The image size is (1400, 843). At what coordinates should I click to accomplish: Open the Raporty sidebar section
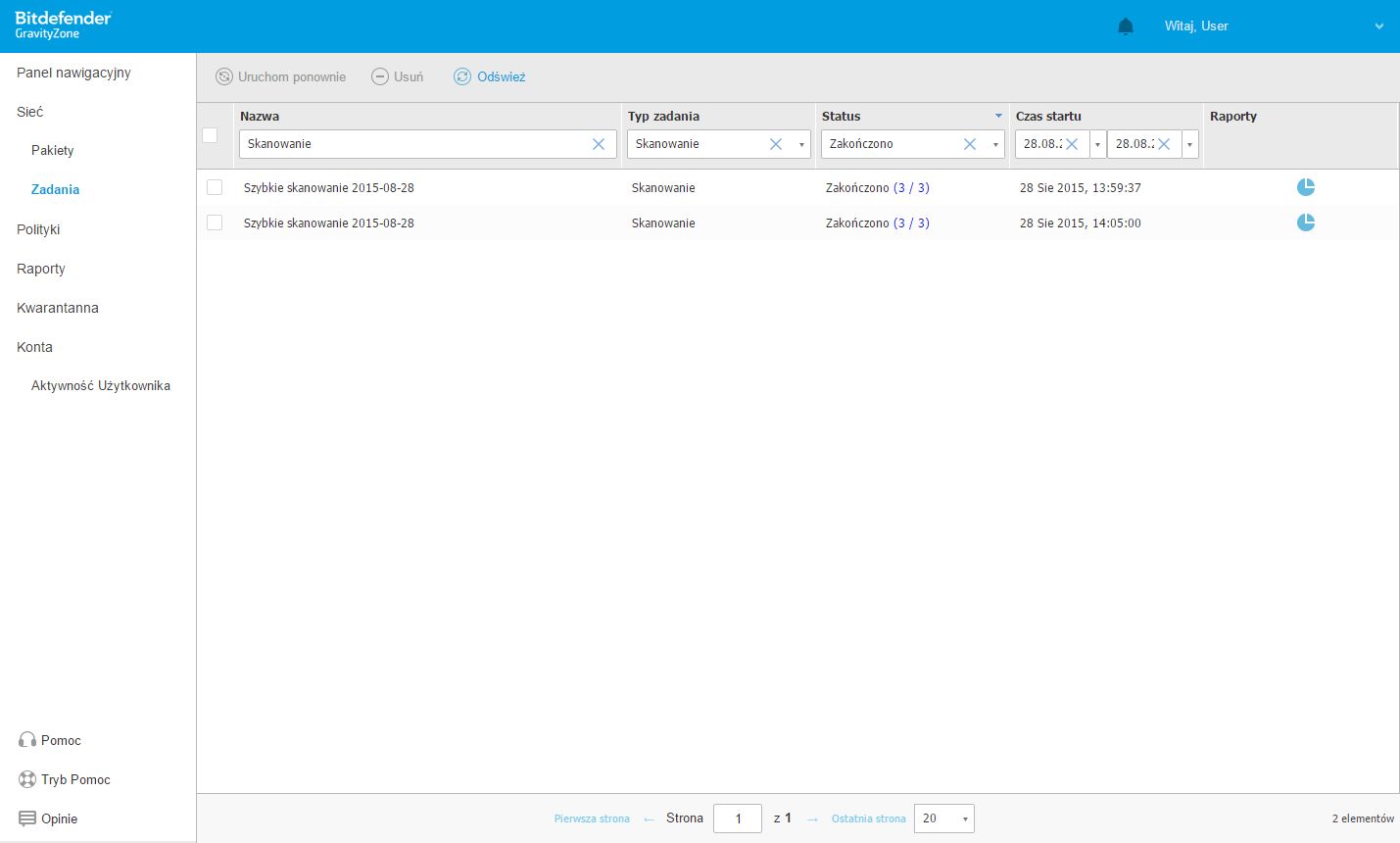41,269
